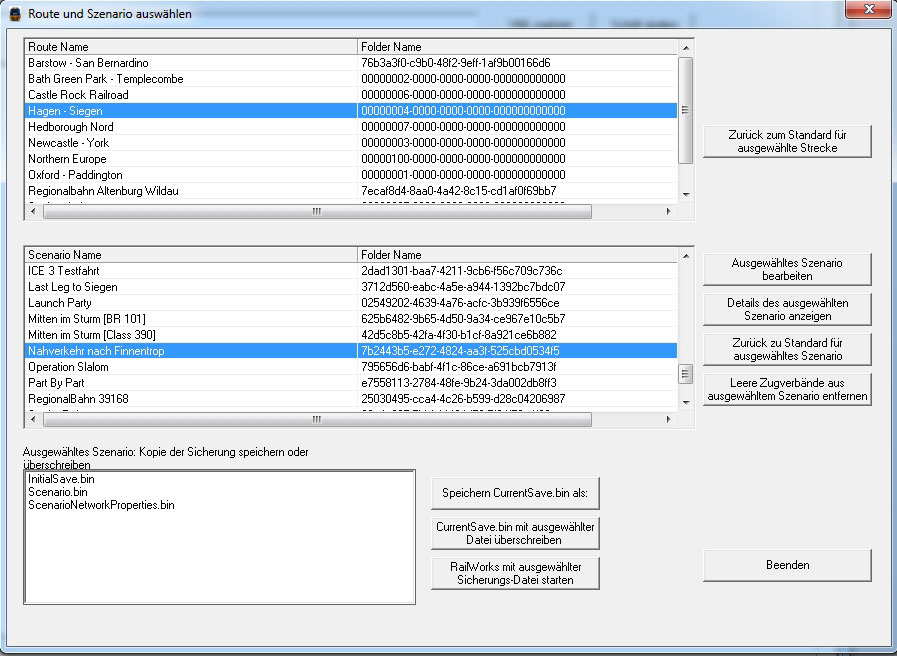Click scenario list horizontal scrollbar thumb
The image size is (897, 656).
[317, 420]
